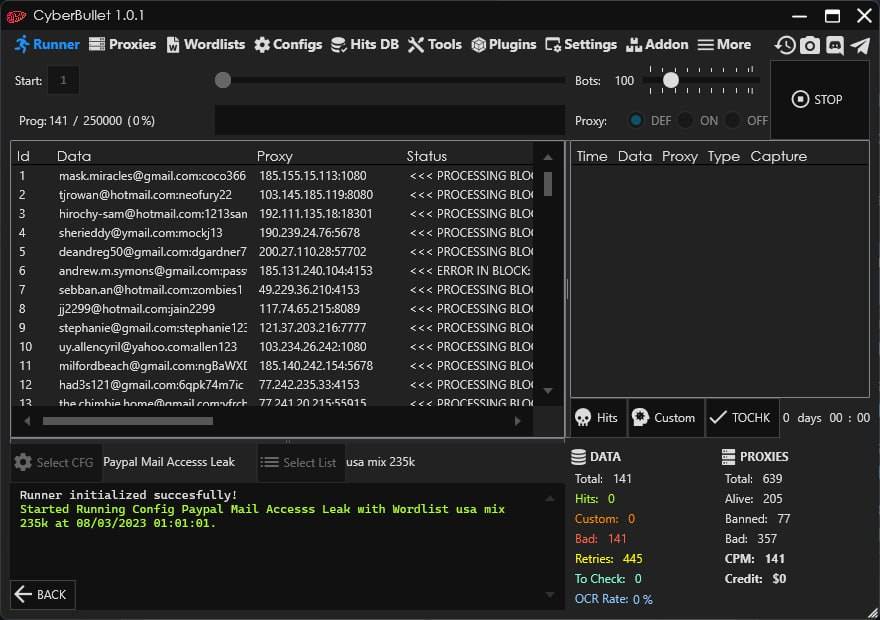This screenshot has width=880, height=620.
Task: Open the Proxies section icon
Action: (x=97, y=44)
